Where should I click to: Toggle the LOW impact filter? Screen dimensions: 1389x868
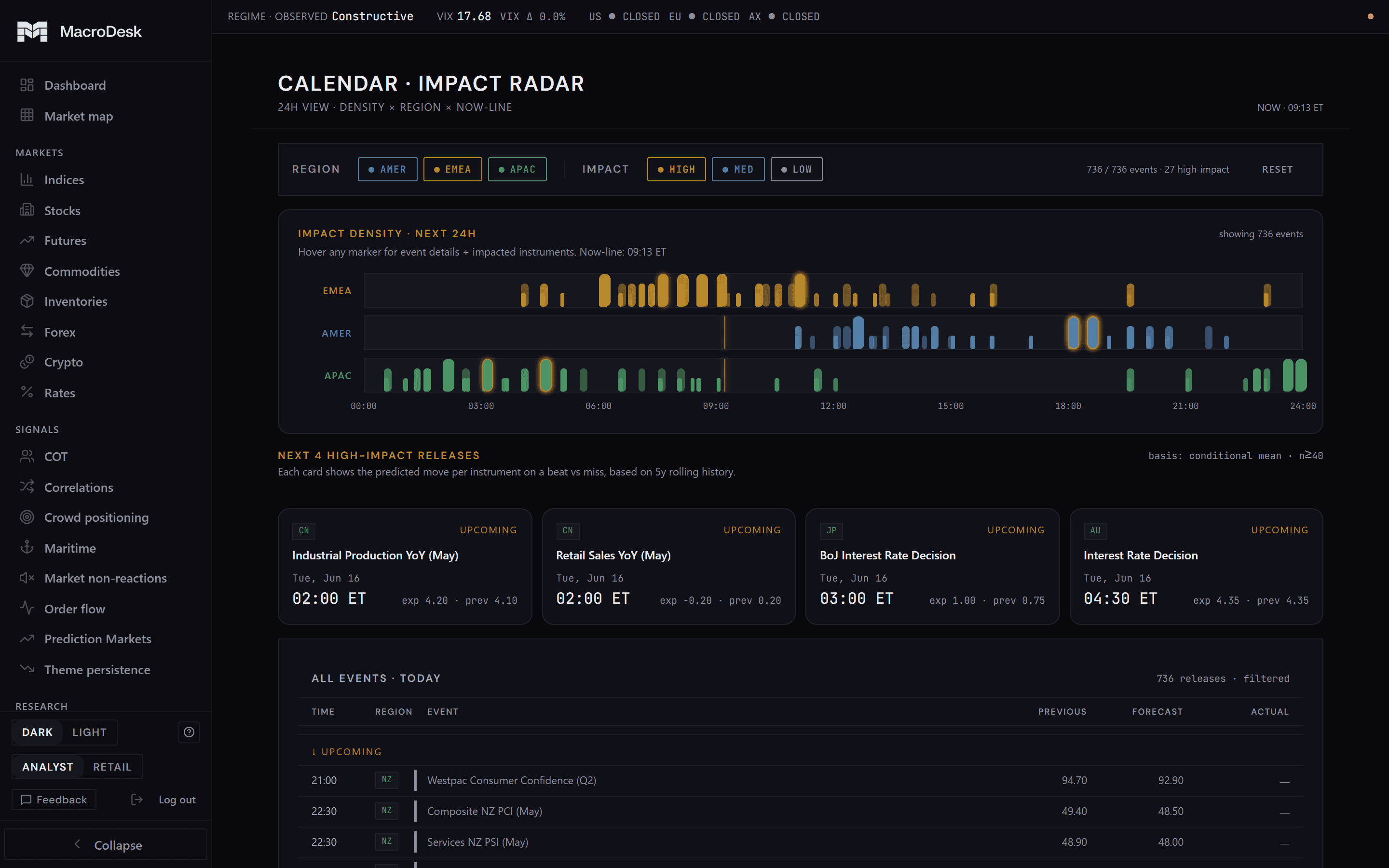pyautogui.click(x=796, y=169)
